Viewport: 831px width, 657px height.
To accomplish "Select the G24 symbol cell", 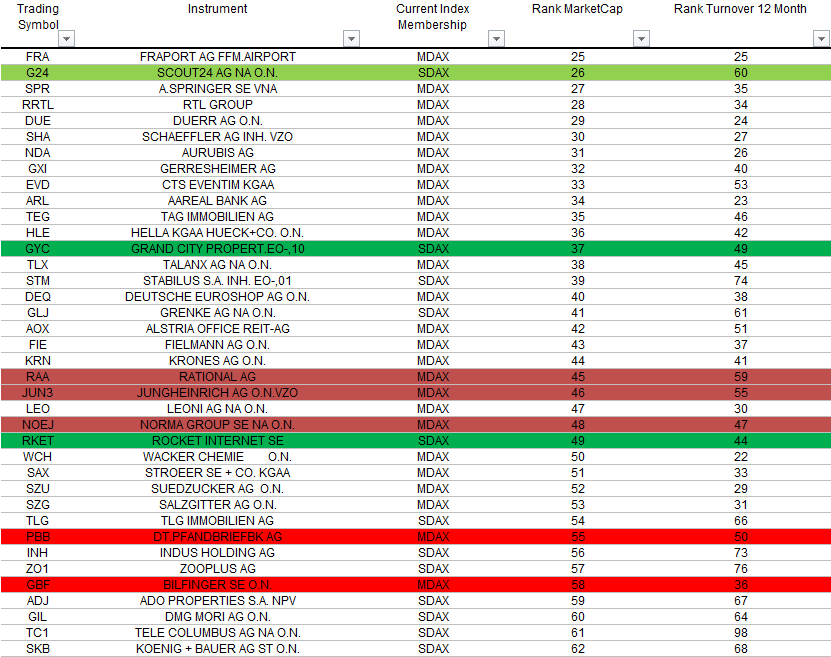I will coord(38,73).
